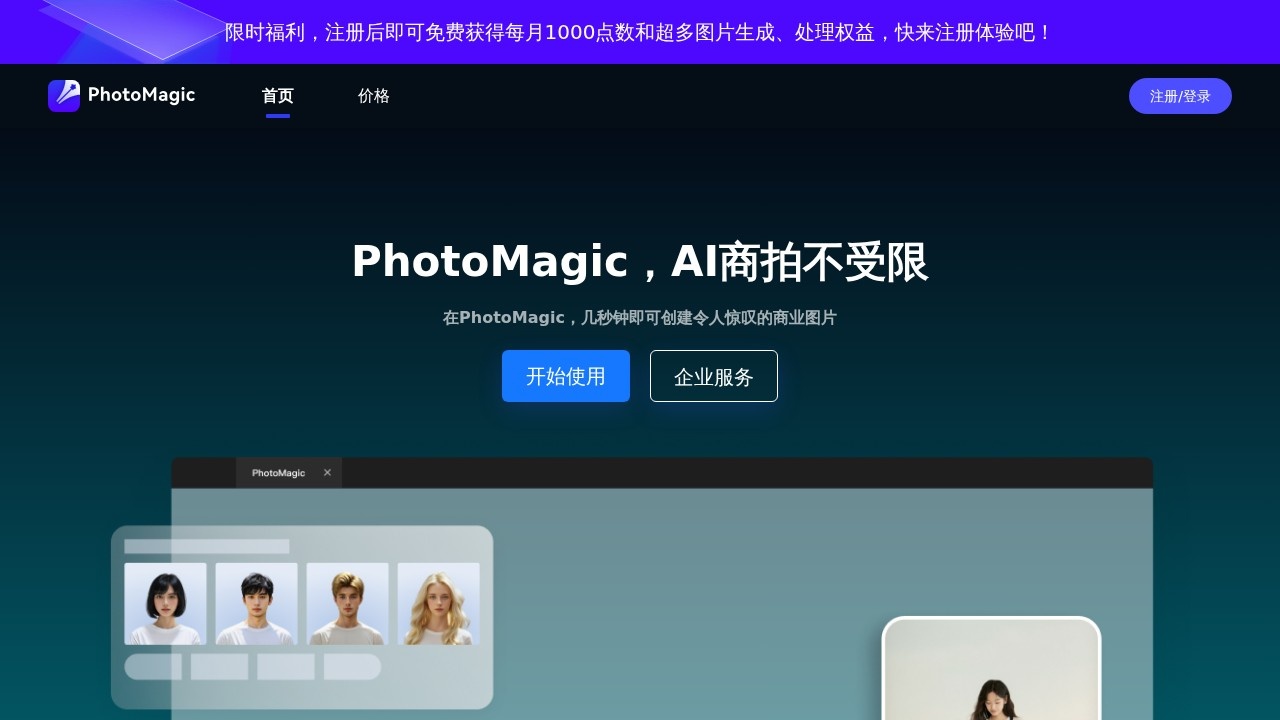Image resolution: width=1280 pixels, height=720 pixels.
Task: Open the 价格 navigation tab
Action: pyautogui.click(x=374, y=96)
